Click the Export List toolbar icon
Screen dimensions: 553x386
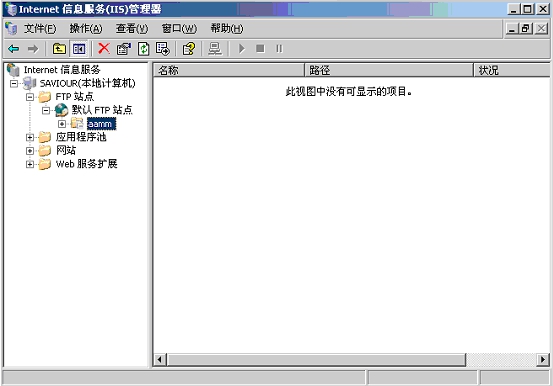pyautogui.click(x=163, y=49)
